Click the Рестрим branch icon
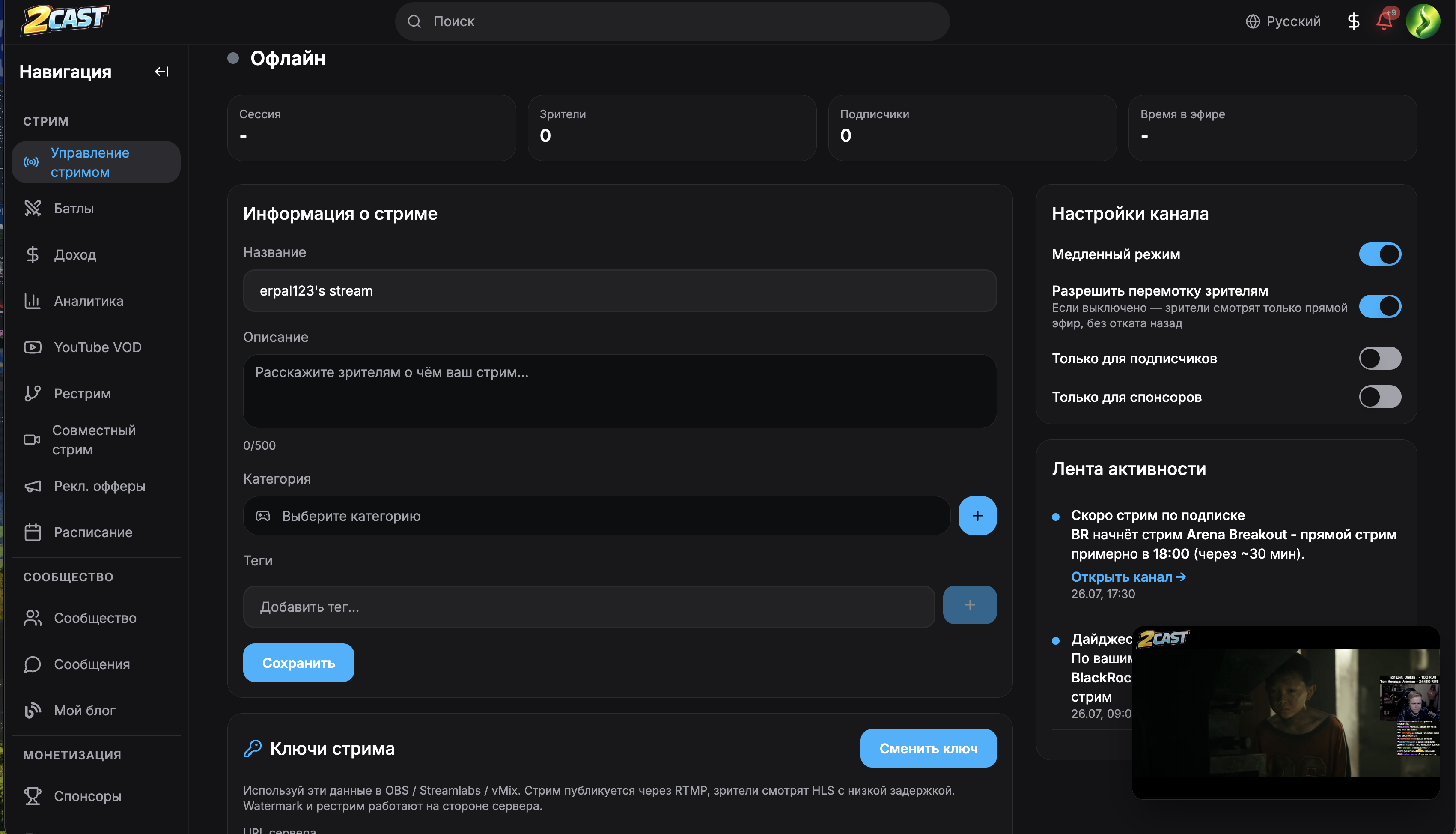 [x=33, y=394]
